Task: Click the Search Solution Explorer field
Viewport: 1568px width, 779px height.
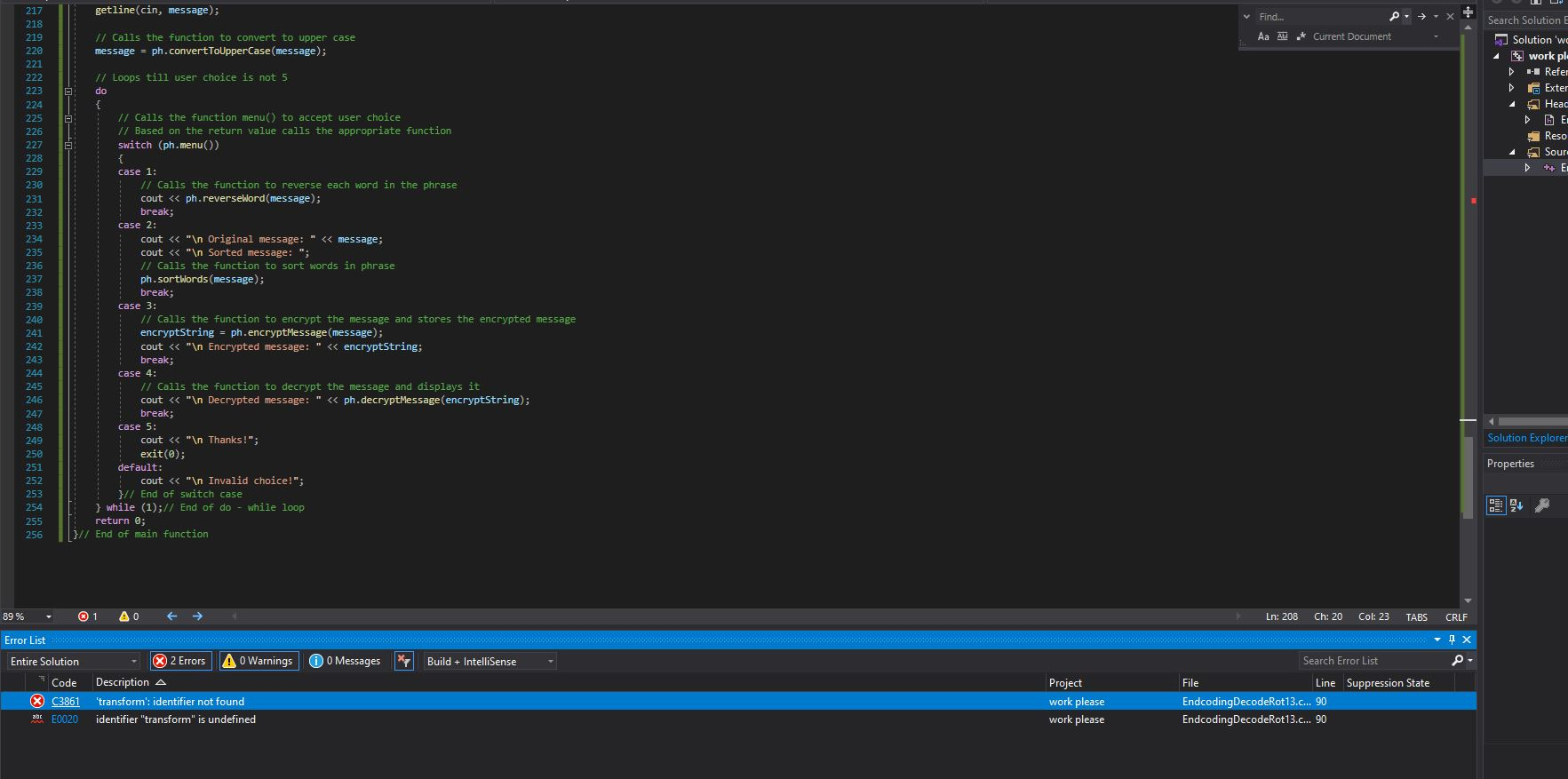Action: (1527, 20)
